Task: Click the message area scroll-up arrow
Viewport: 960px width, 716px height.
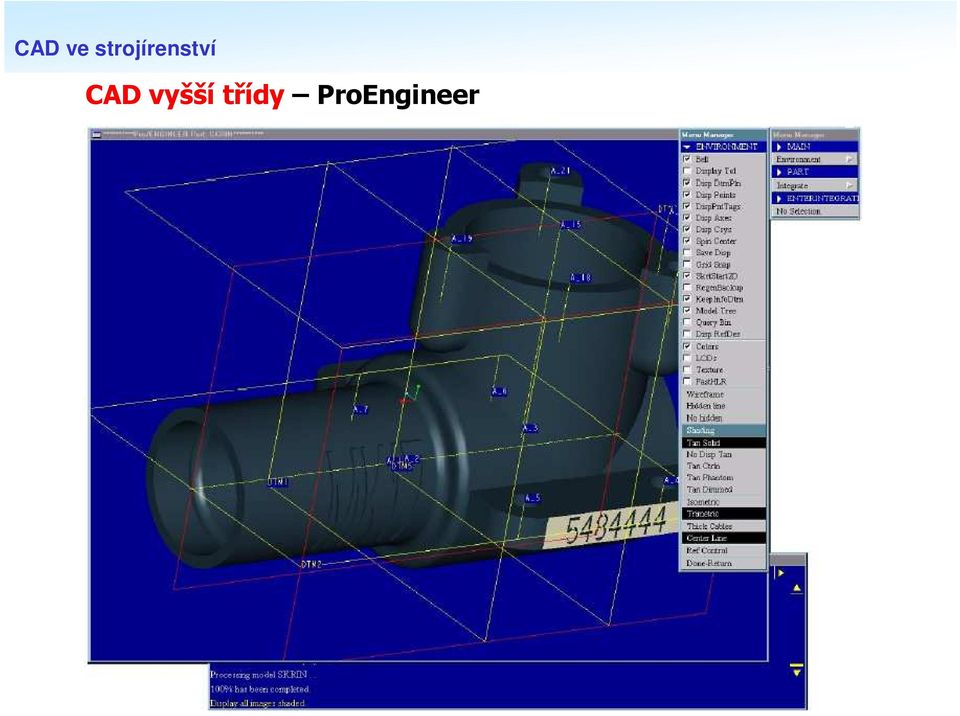Action: tap(797, 589)
